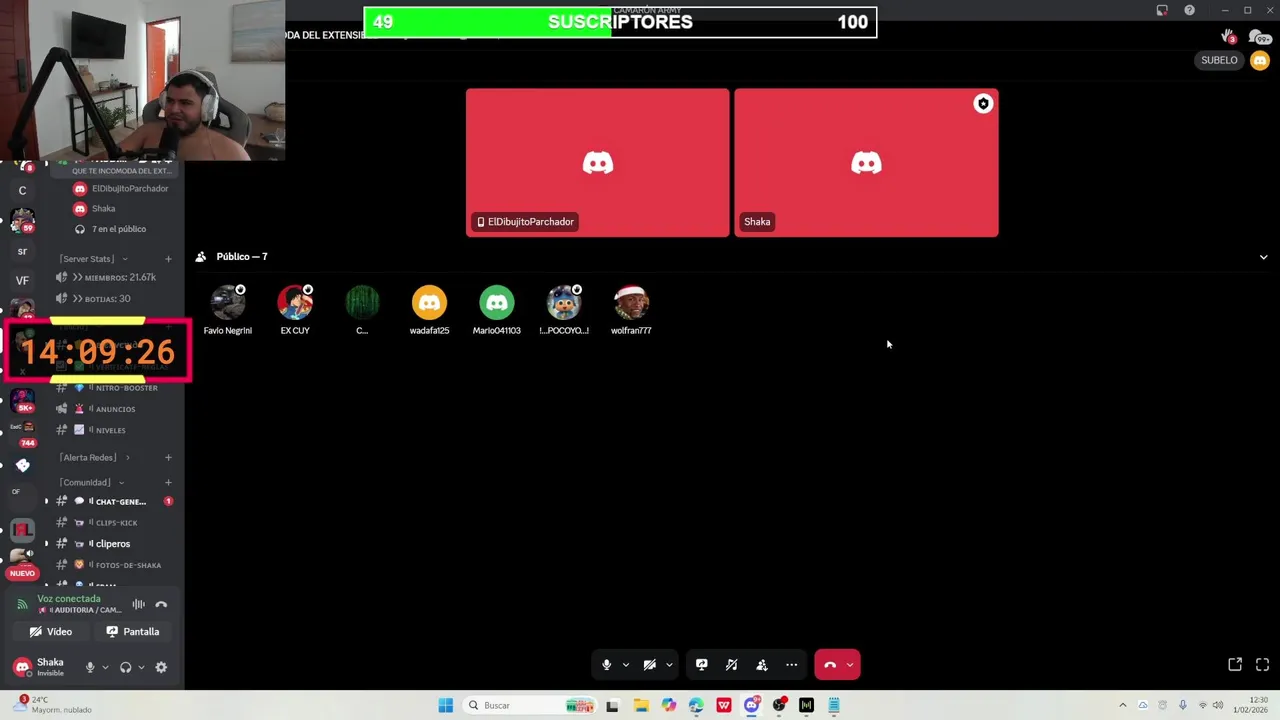The height and width of the screenshot is (720, 1280).
Task: Click the SUBELO user pill
Action: [1219, 60]
